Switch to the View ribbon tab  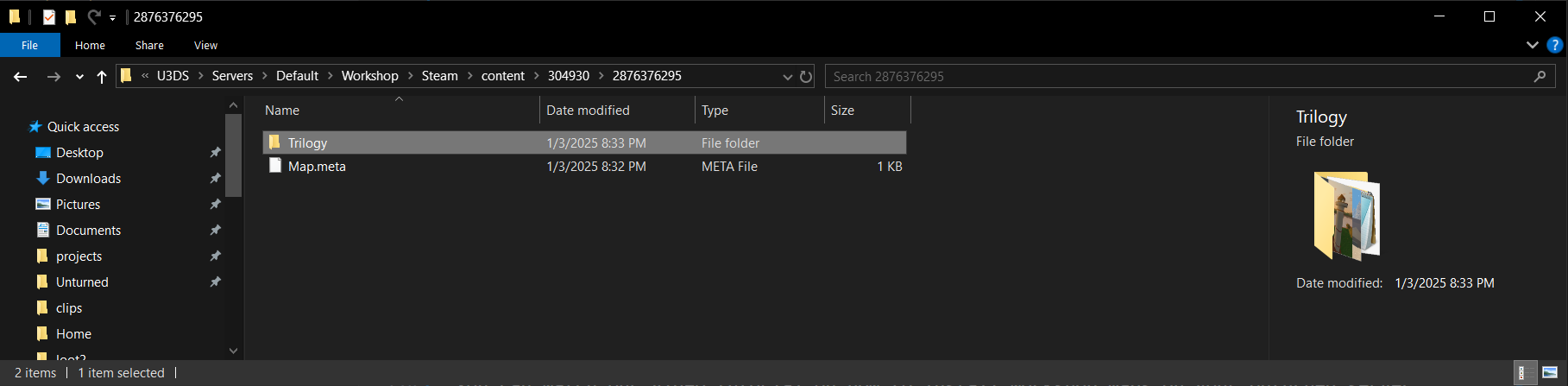pos(205,46)
